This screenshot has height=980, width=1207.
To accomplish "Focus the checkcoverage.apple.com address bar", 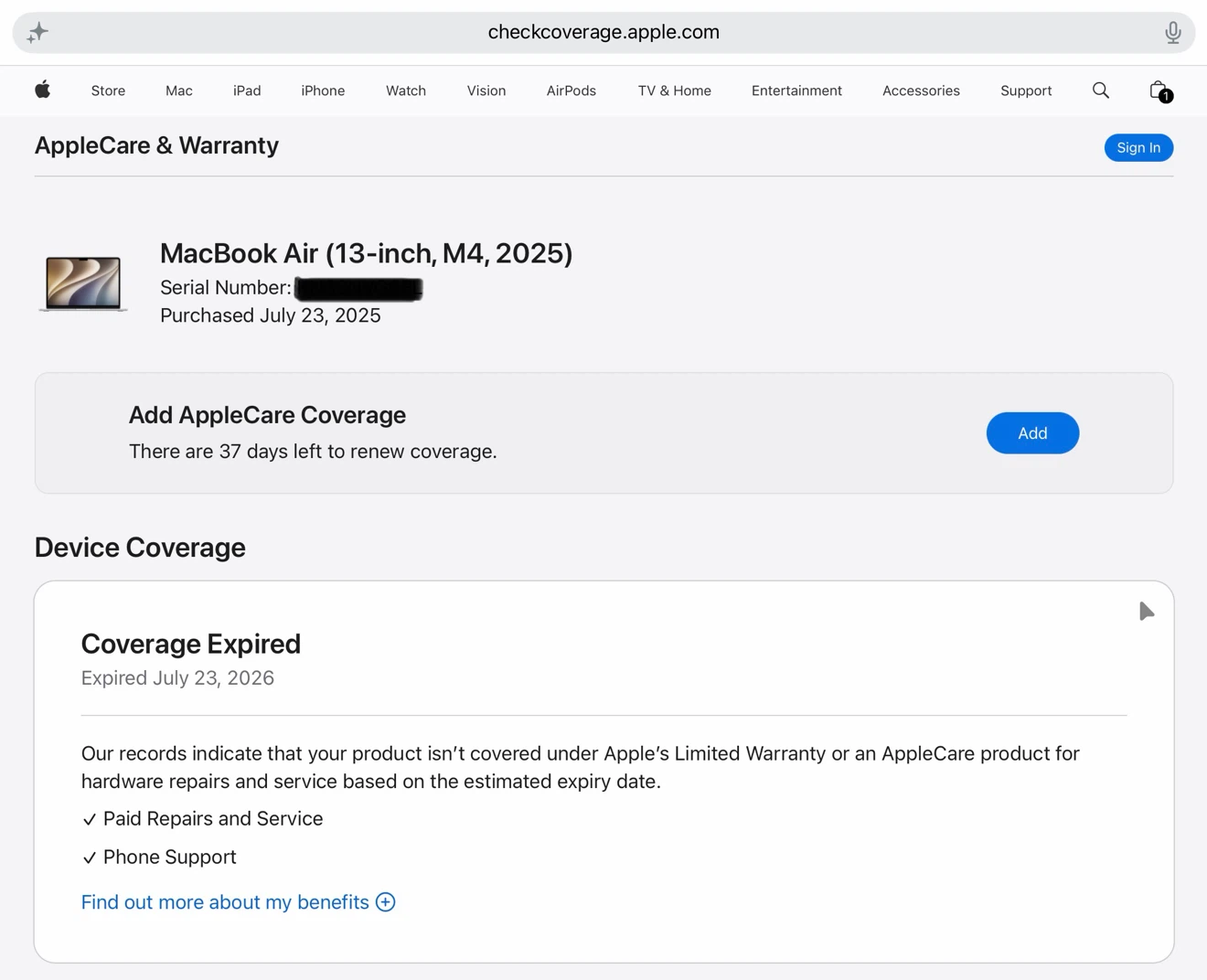I will tap(603, 33).
